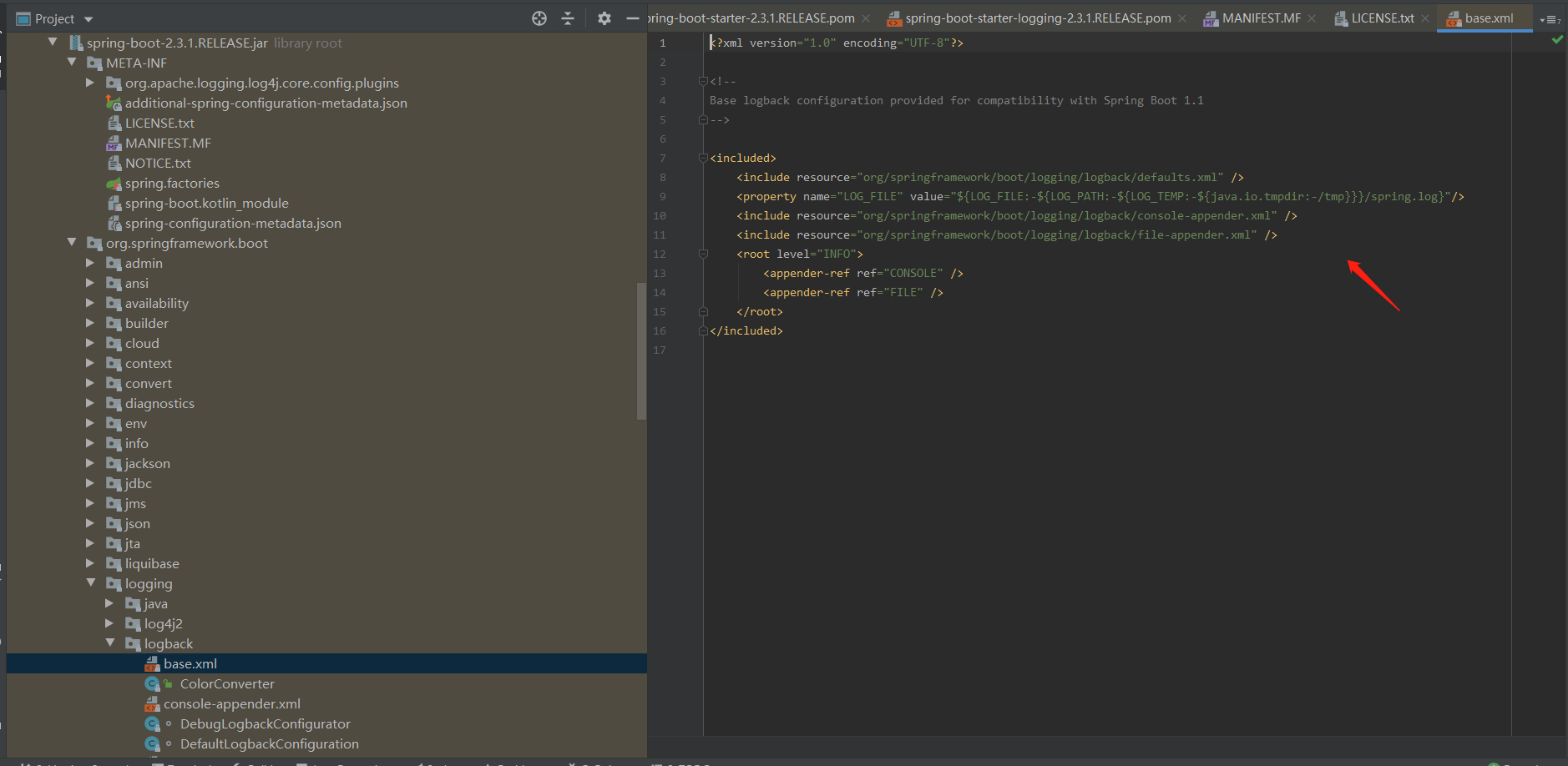Collapse the logging package
Screen dimensions: 1568x766
pyautogui.click(x=91, y=582)
